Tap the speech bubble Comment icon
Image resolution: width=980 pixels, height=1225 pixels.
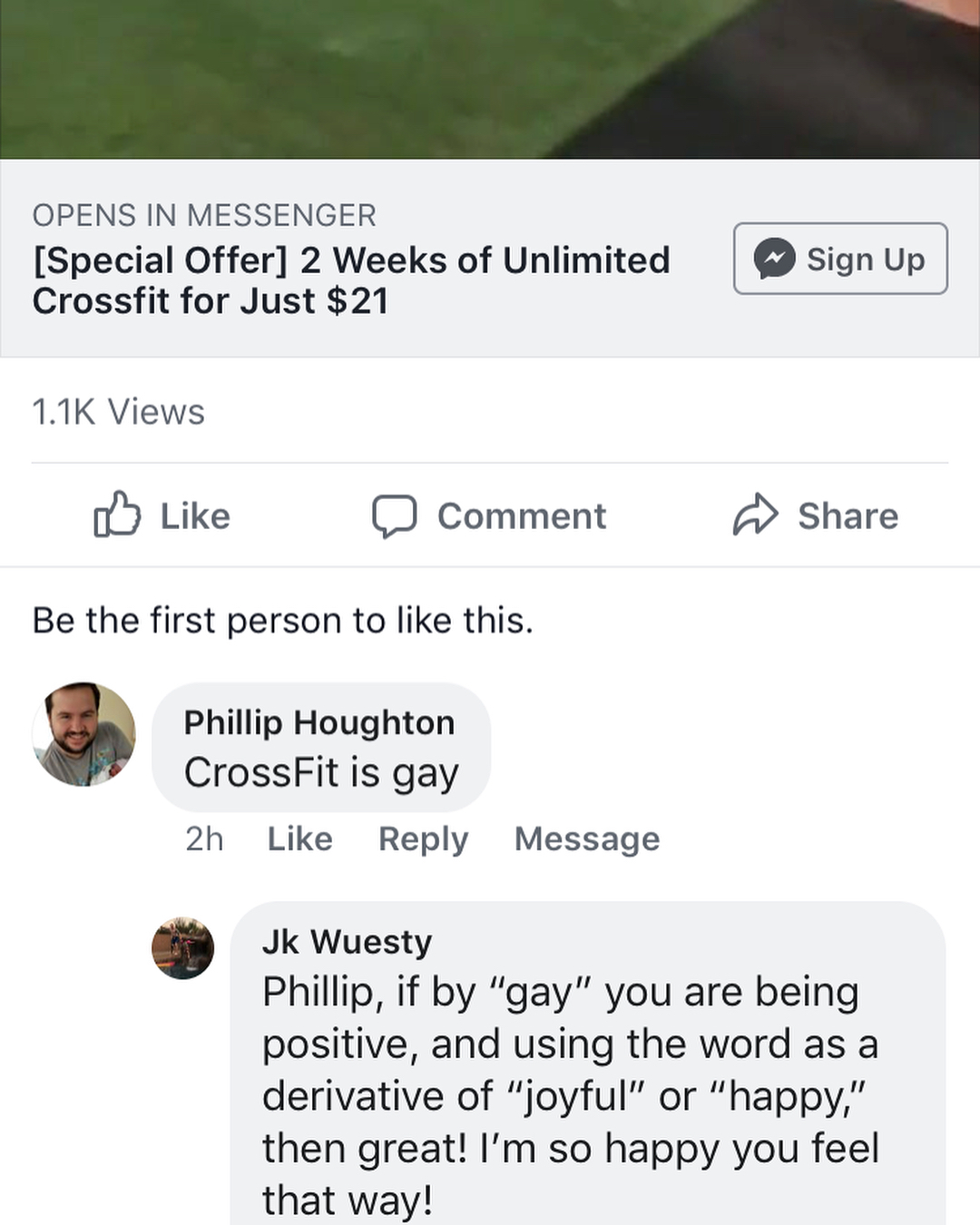pos(394,515)
